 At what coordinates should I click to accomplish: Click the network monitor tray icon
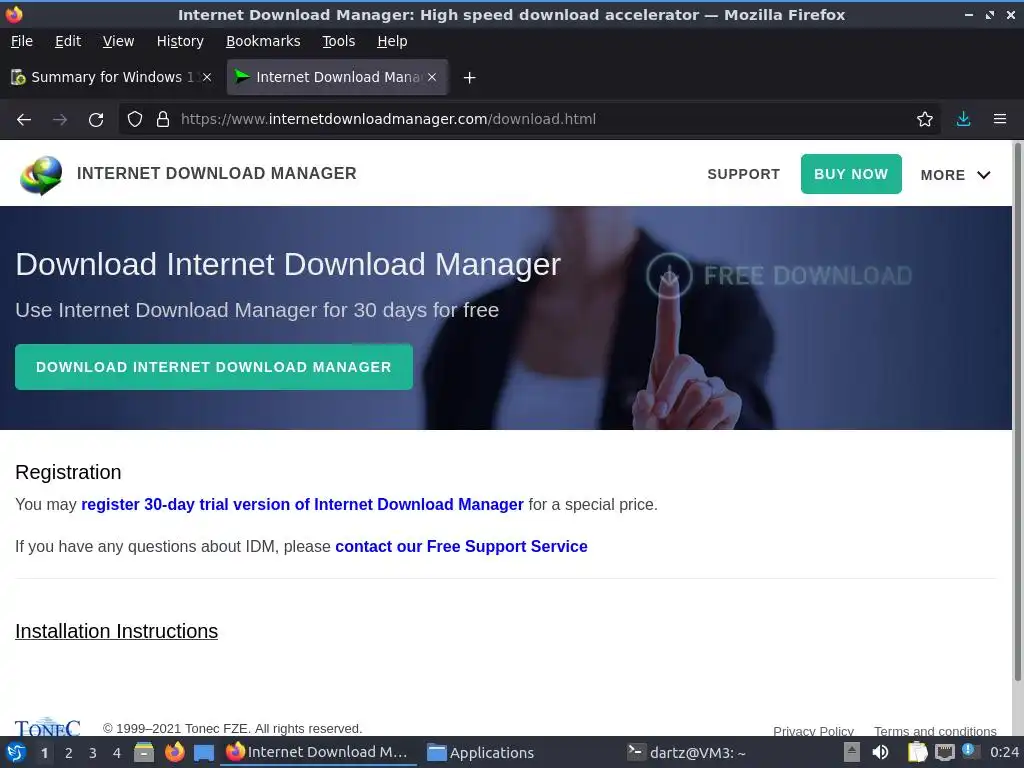point(944,753)
